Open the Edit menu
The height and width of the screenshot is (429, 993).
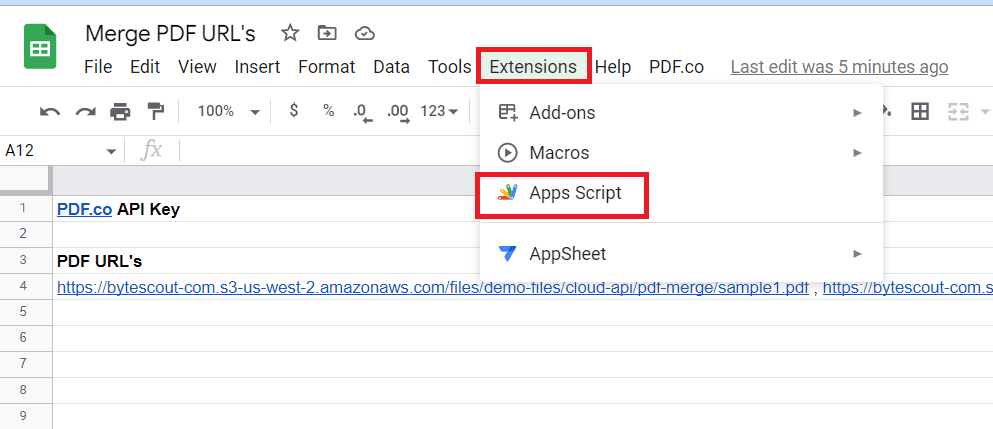[x=145, y=67]
